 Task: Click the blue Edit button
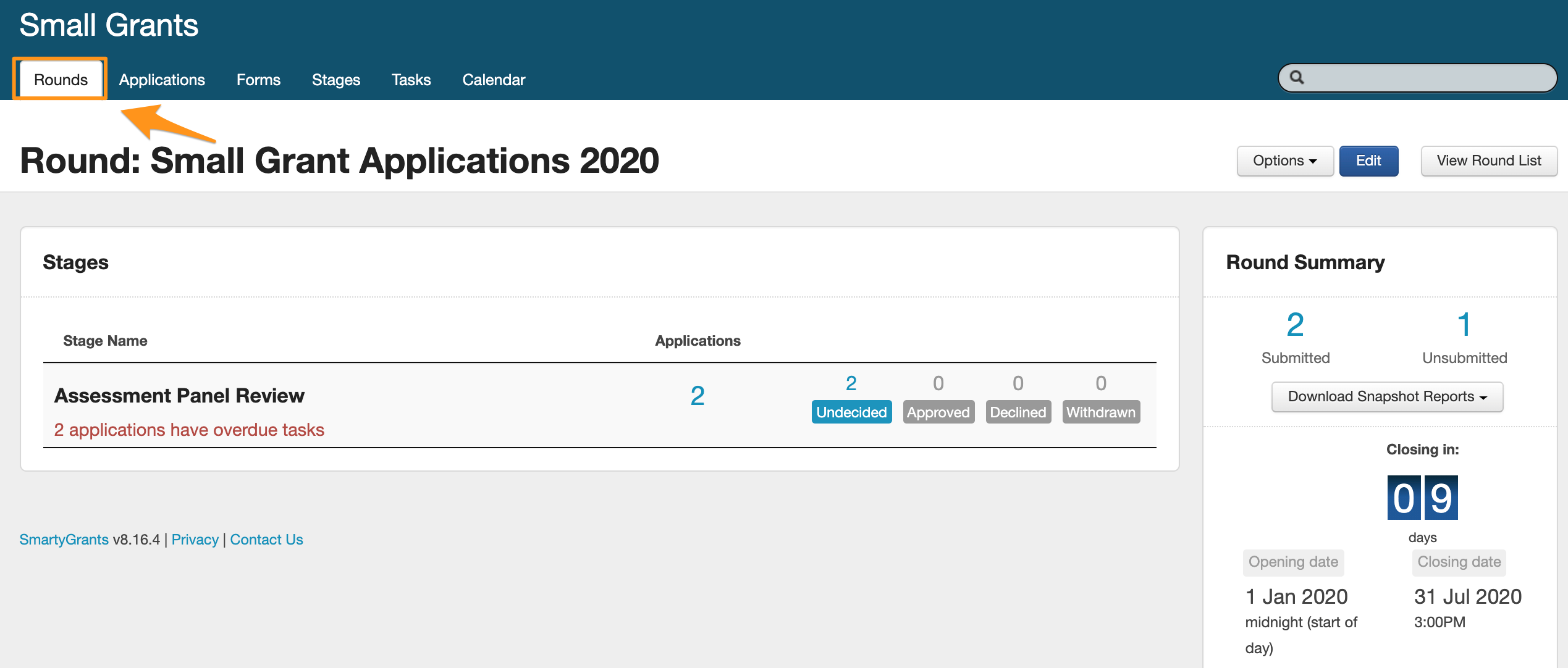(x=1368, y=161)
